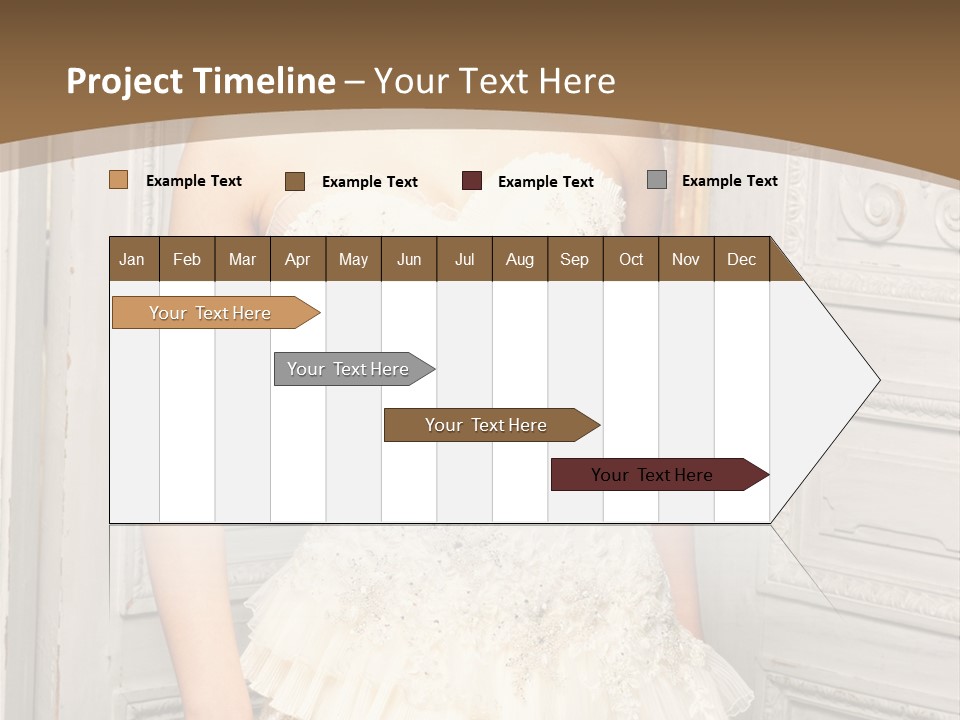The height and width of the screenshot is (720, 960).
Task: Select the Aug month header
Action: (x=520, y=259)
